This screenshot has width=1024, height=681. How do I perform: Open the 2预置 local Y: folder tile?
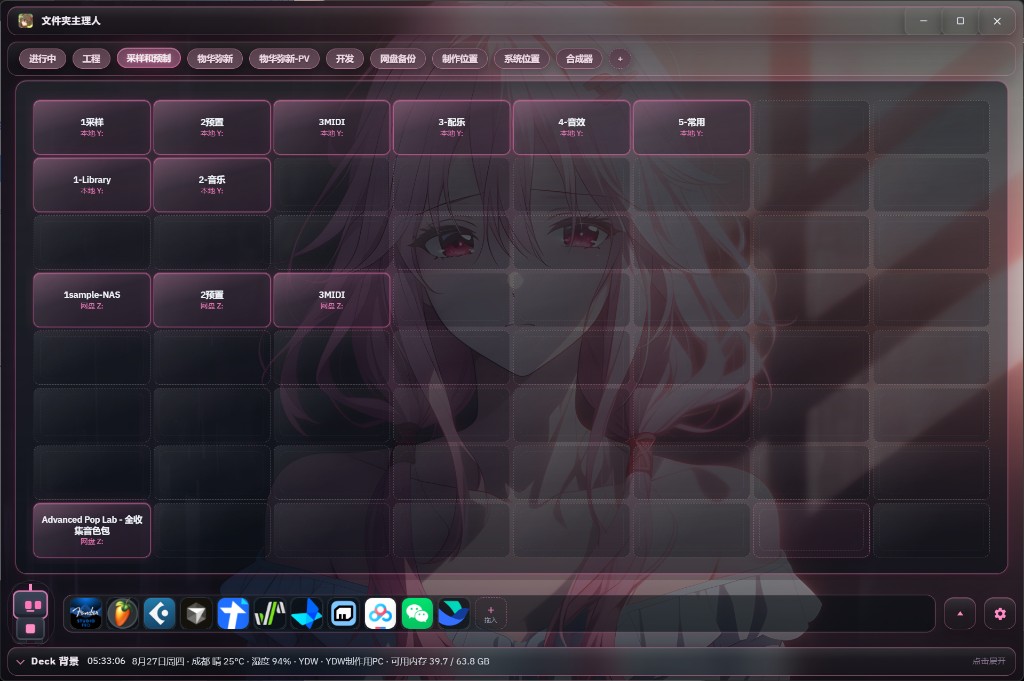tap(212, 127)
